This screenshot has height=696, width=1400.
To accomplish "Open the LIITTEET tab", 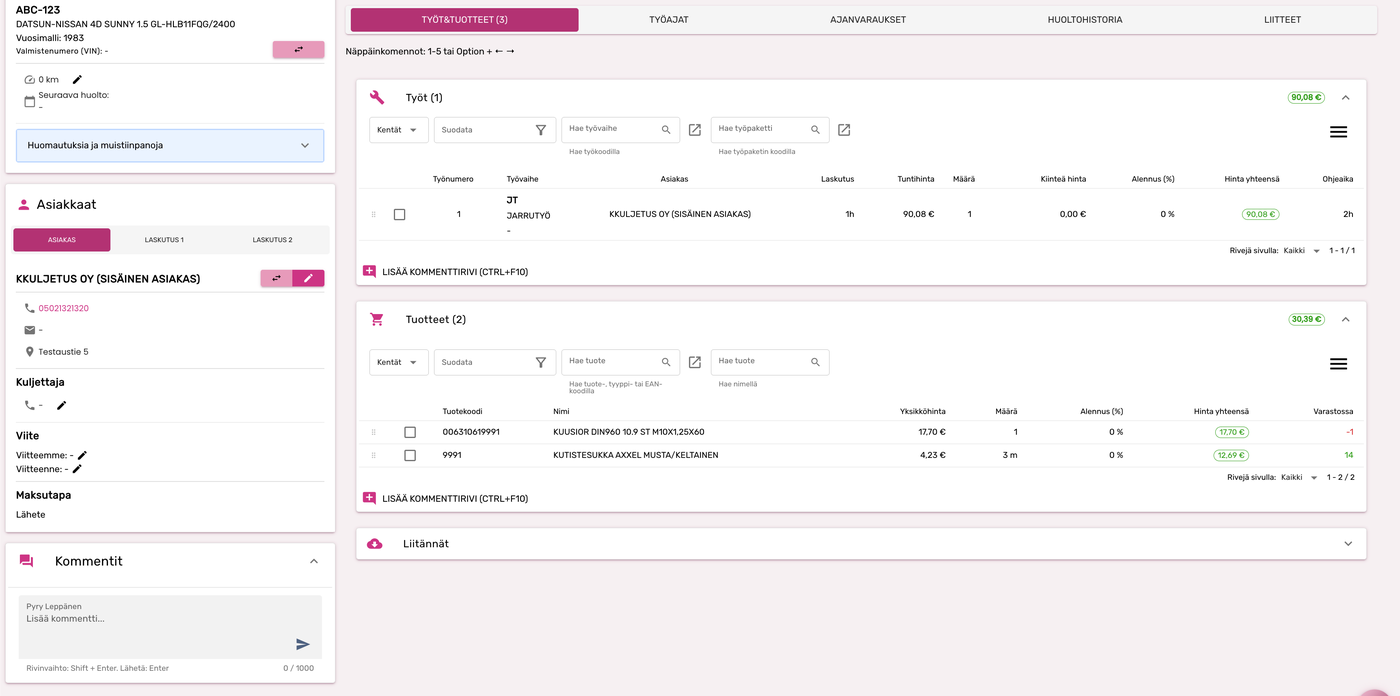I will (x=1282, y=20).
